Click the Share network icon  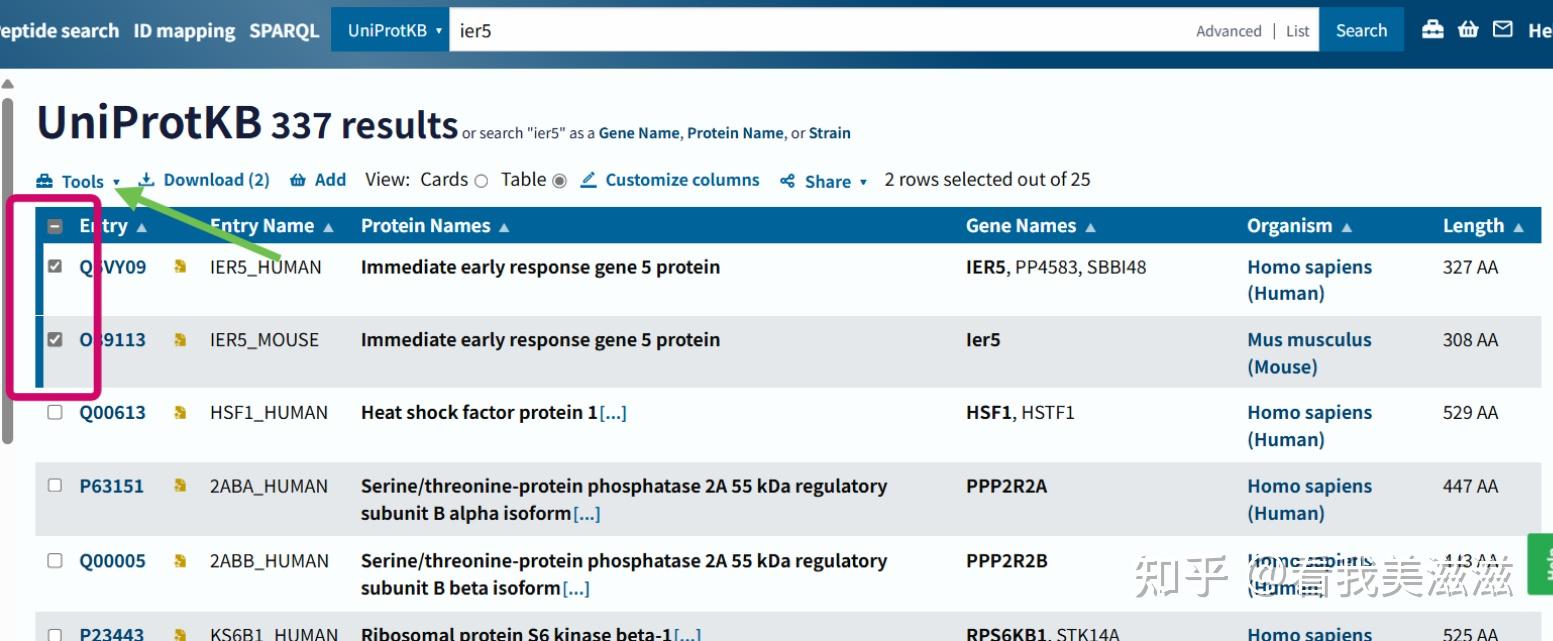(789, 181)
